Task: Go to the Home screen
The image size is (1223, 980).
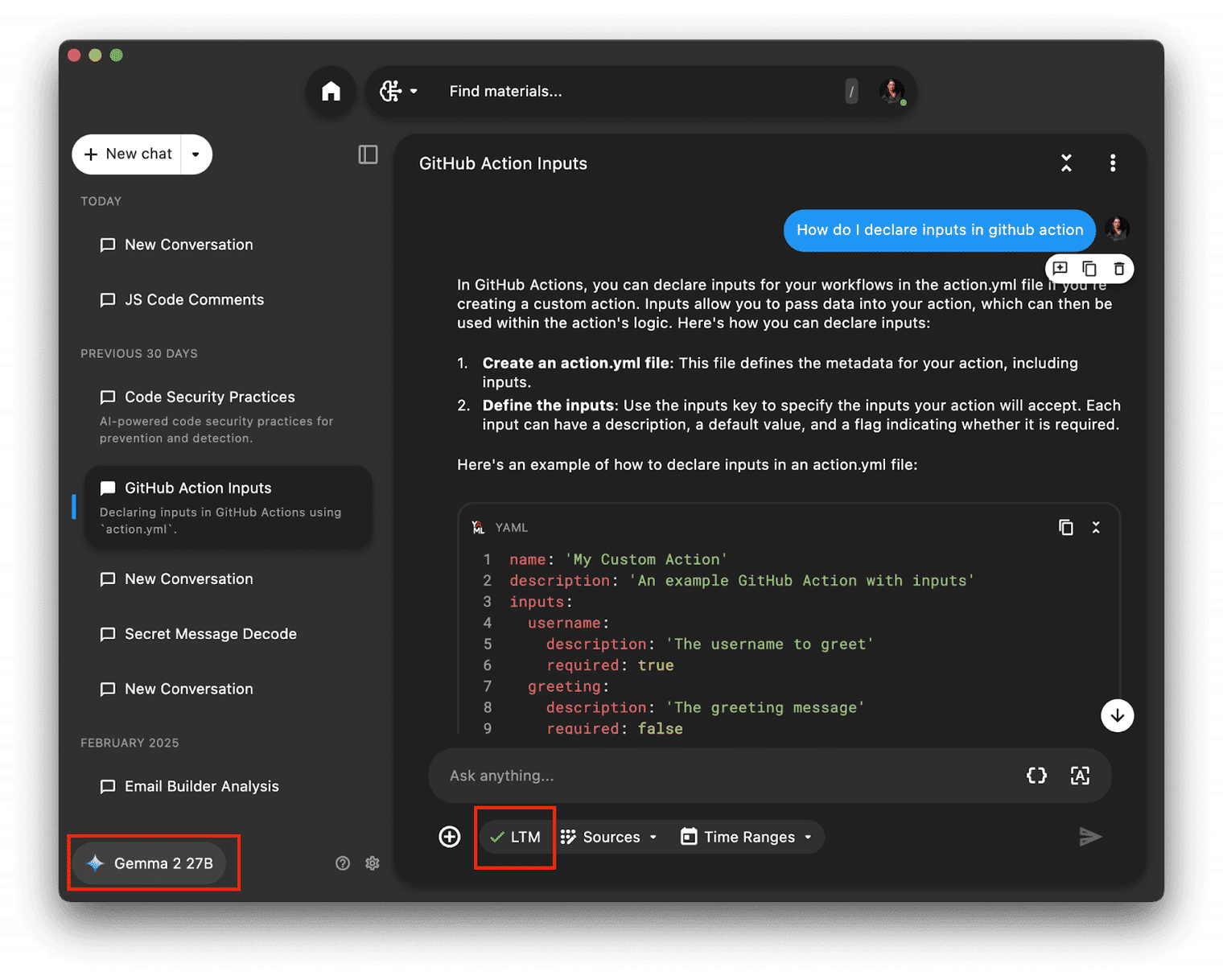Action: tap(331, 92)
